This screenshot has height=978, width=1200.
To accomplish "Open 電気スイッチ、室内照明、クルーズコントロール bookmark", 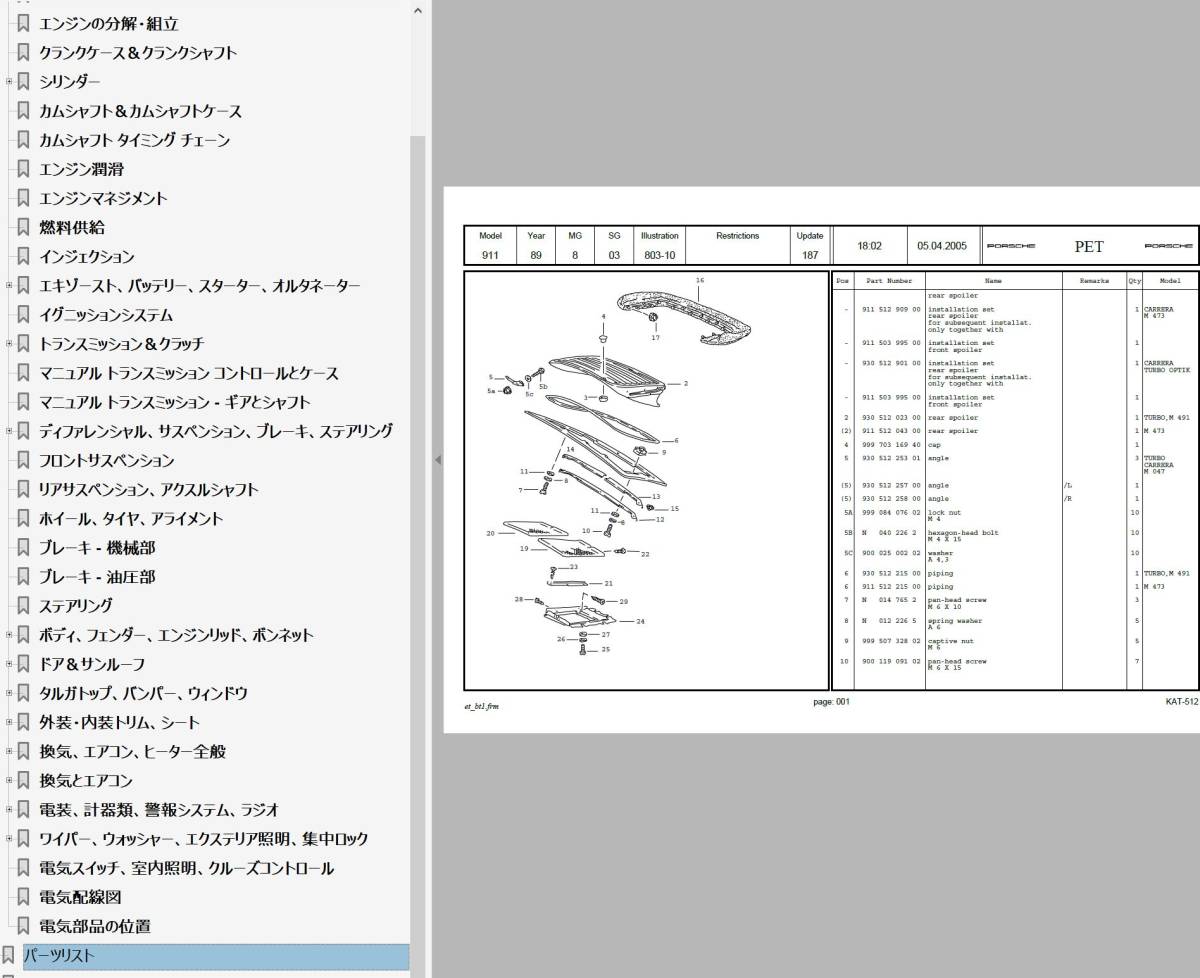I will pyautogui.click(x=186, y=868).
